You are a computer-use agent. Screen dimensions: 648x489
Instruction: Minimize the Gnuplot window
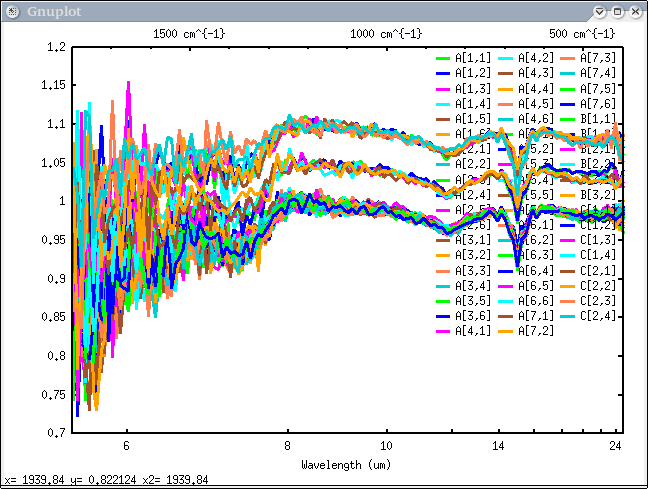pyautogui.click(x=601, y=11)
